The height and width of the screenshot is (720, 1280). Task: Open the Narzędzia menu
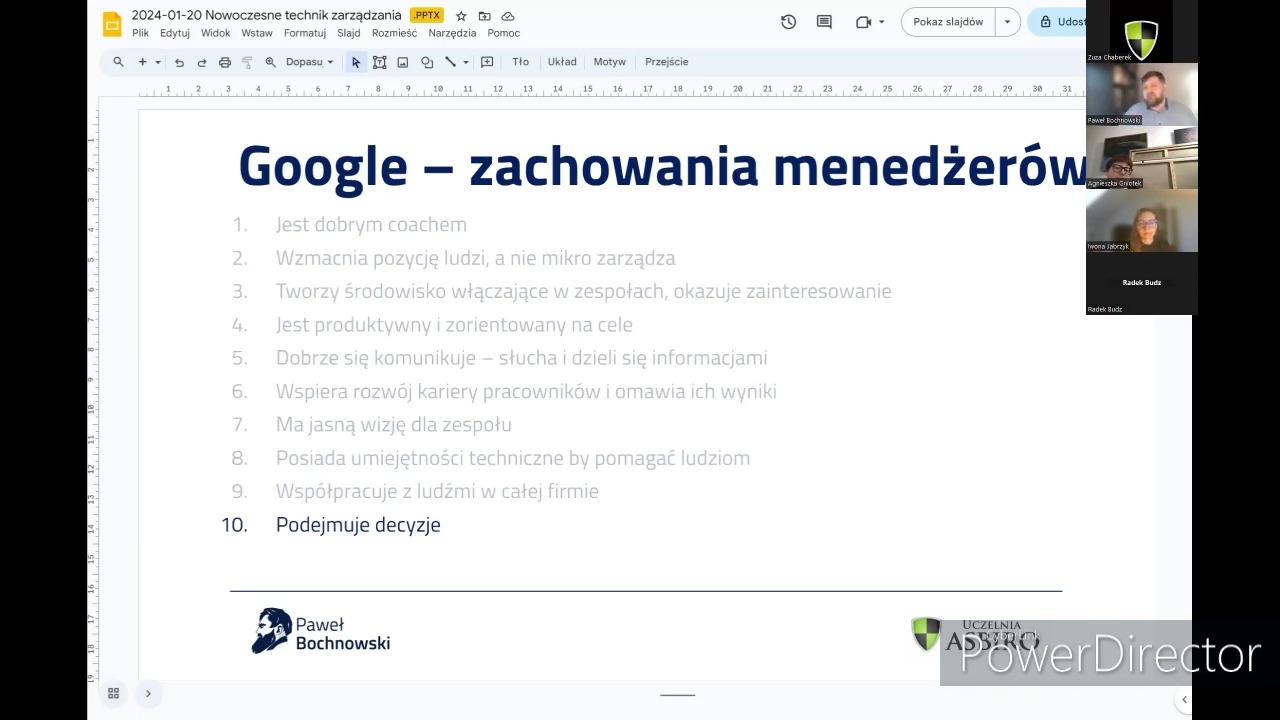click(x=452, y=33)
